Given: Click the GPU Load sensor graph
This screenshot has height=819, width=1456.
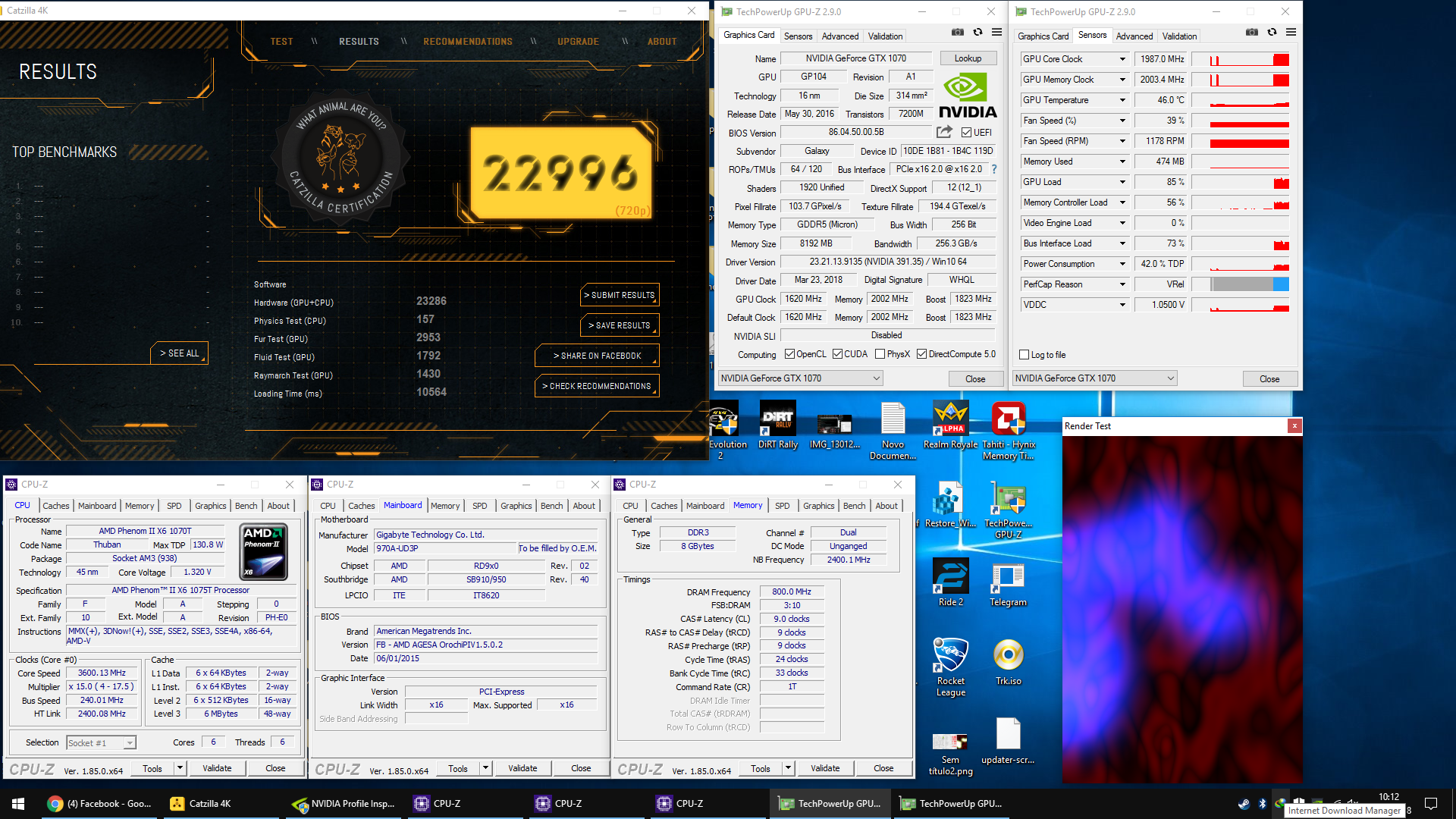Looking at the screenshot, I should click(1241, 182).
